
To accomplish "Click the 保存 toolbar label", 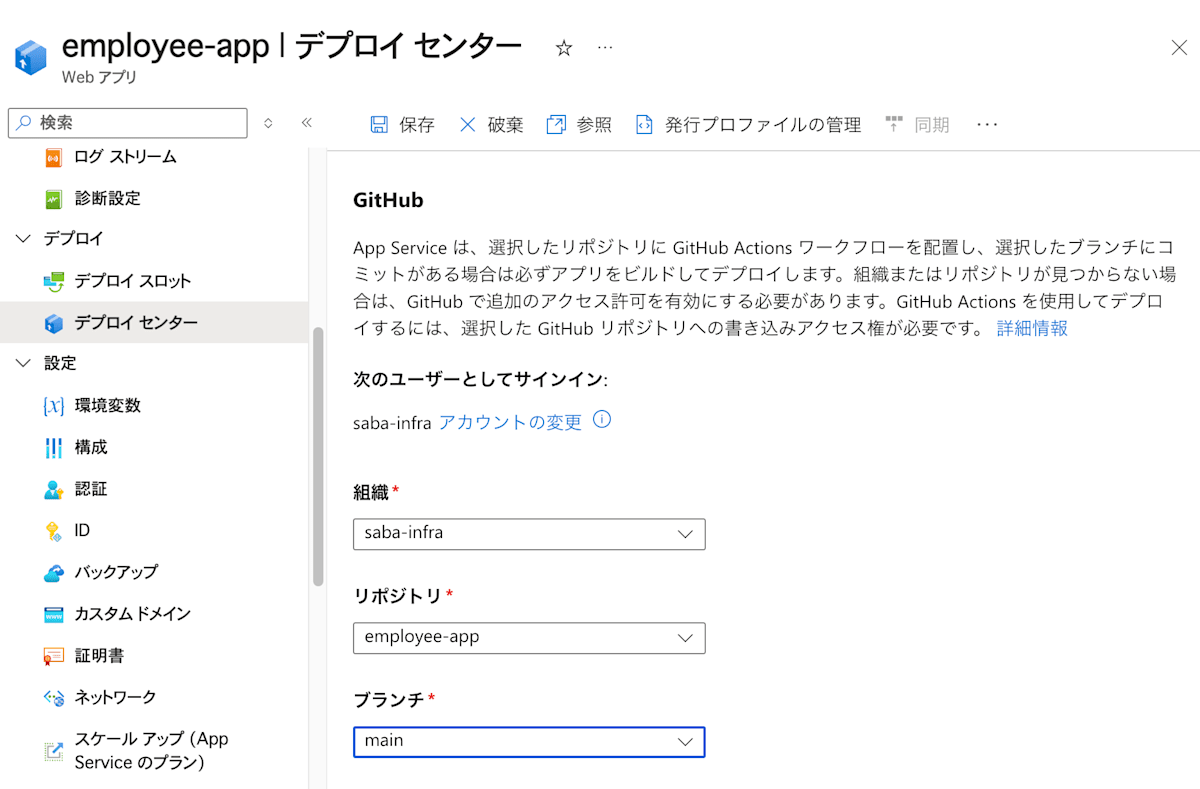I will click(x=417, y=125).
